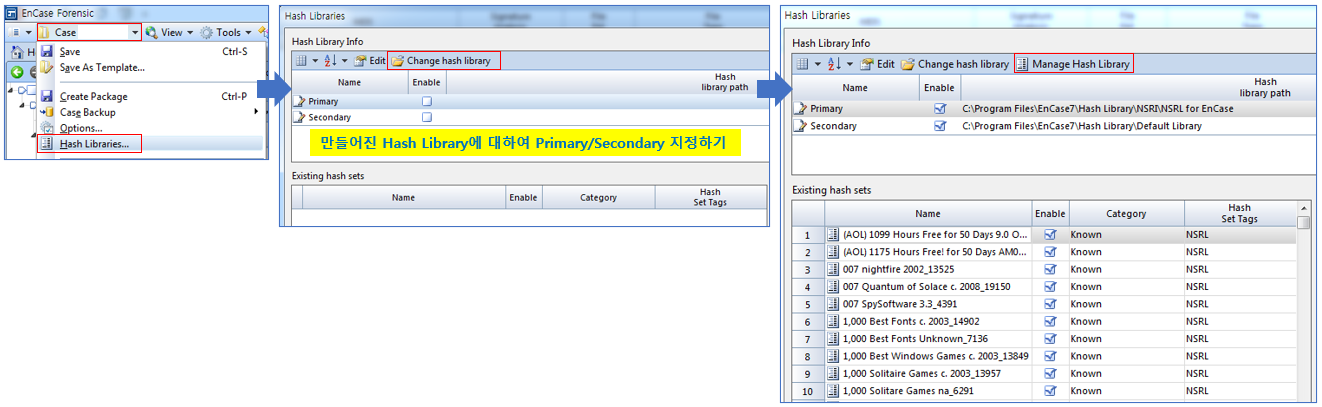Click Secondary row pencil icon in populated dialog

(x=800, y=126)
